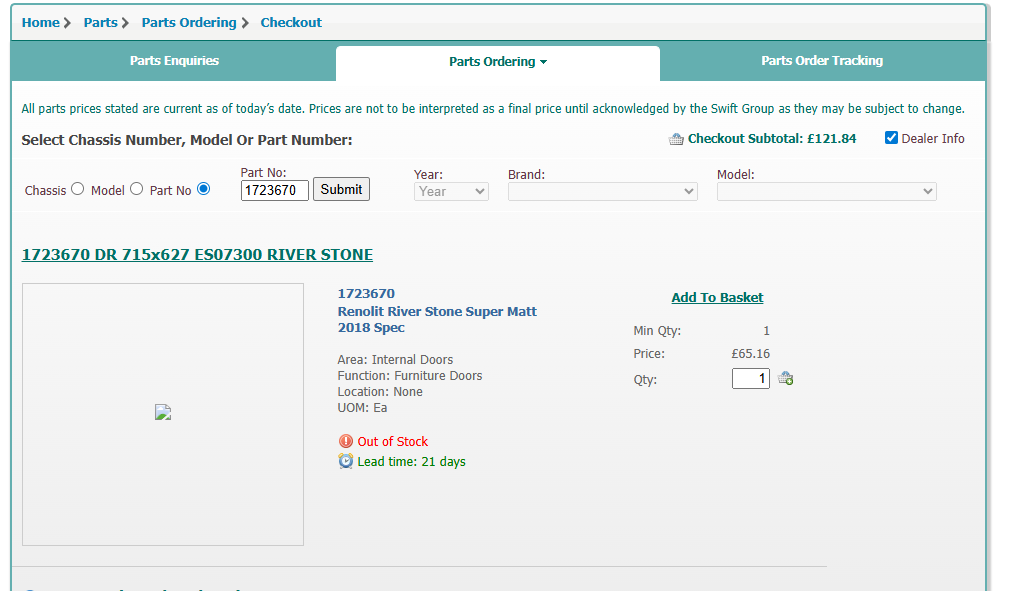Open the Model dropdown list
This screenshot has height=591, width=1013.
826,191
